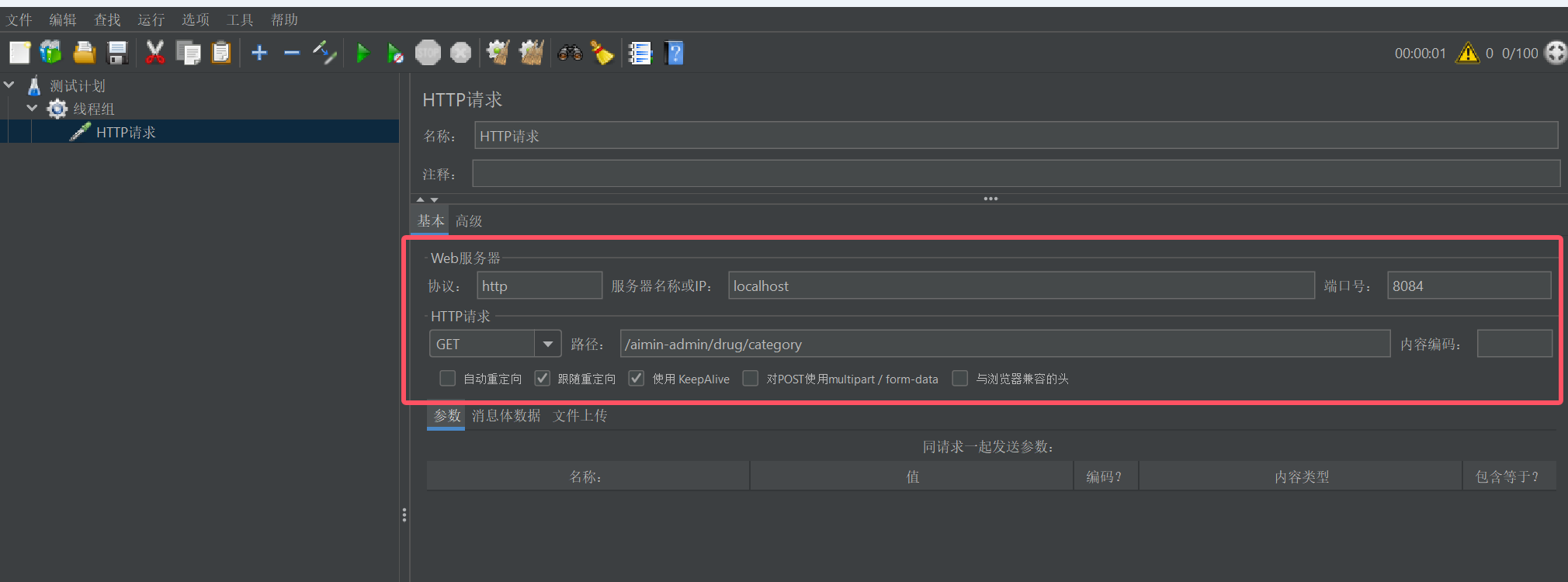The width and height of the screenshot is (1568, 582).
Task: Uncheck the 跟随重定向 checkbox
Action: (x=543, y=379)
